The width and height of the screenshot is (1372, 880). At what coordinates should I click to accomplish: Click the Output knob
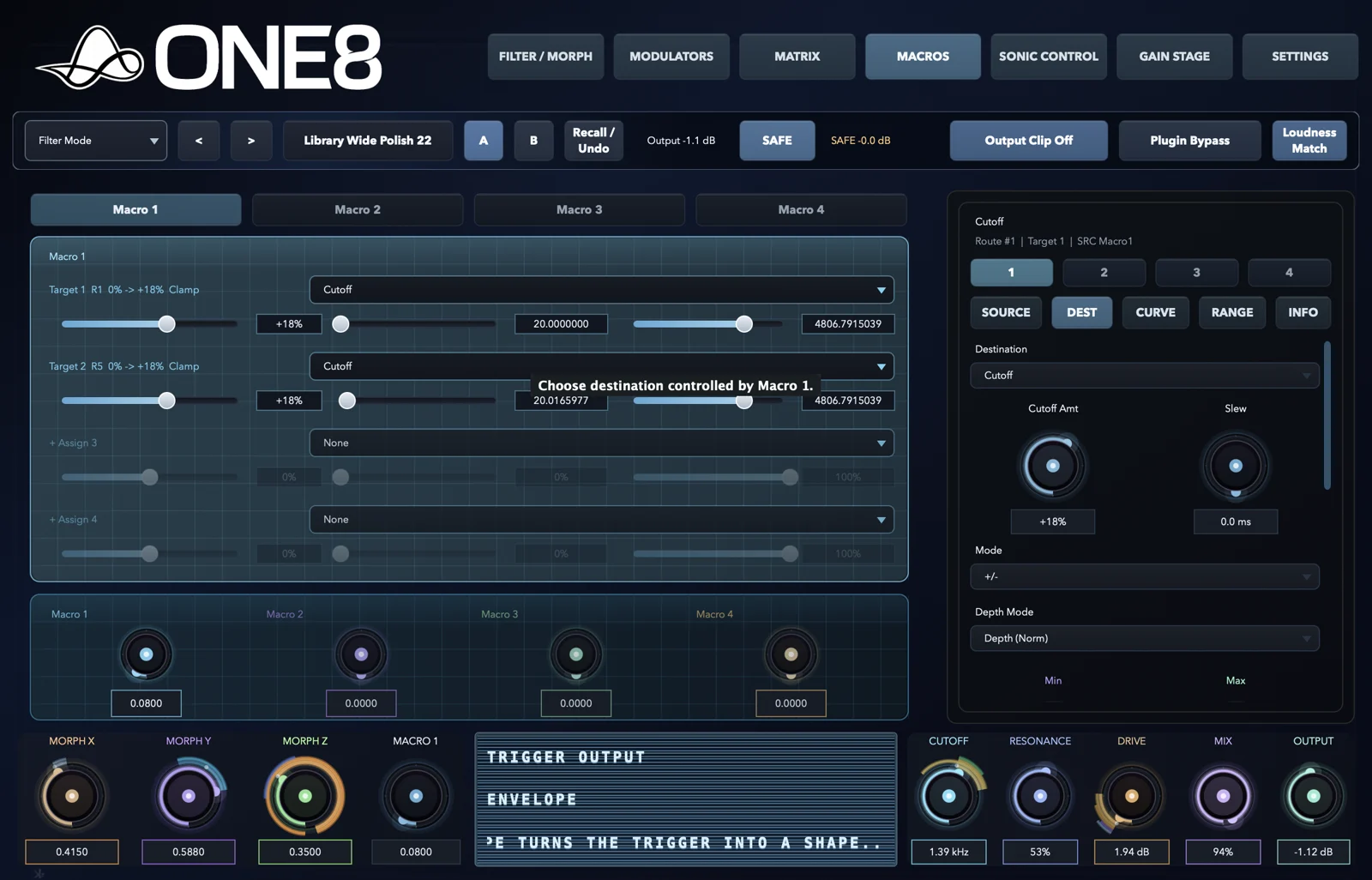pos(1313,796)
